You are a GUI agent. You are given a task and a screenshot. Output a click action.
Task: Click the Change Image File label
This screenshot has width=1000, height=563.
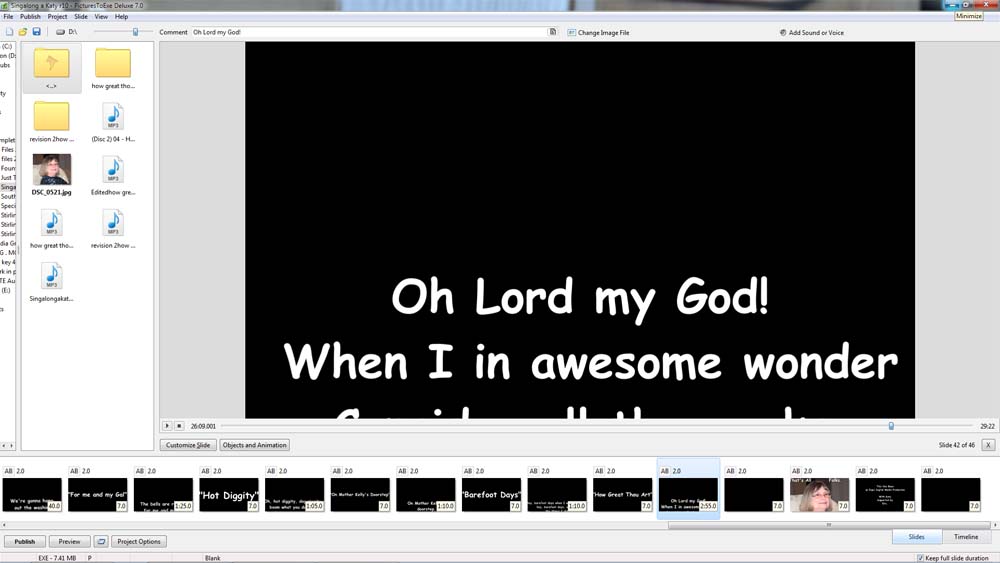pyautogui.click(x=603, y=33)
